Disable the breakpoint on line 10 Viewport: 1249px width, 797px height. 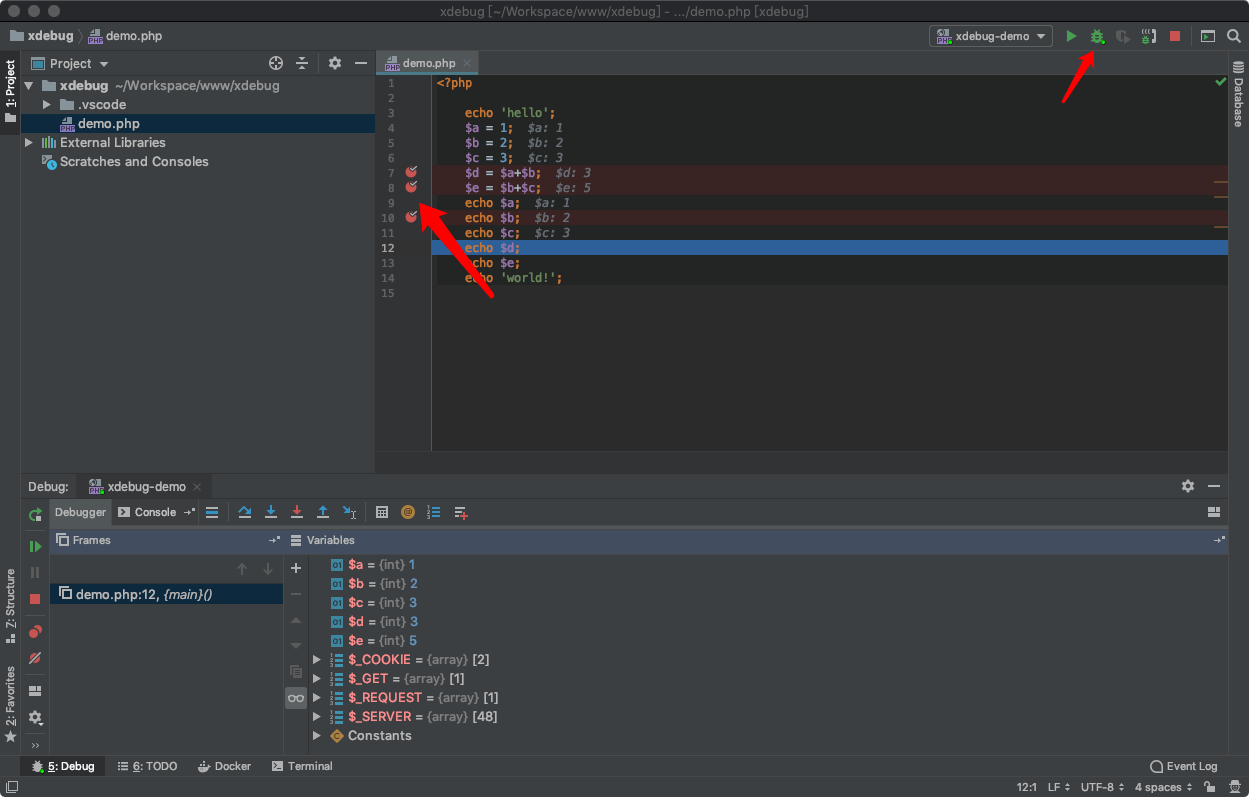(411, 217)
